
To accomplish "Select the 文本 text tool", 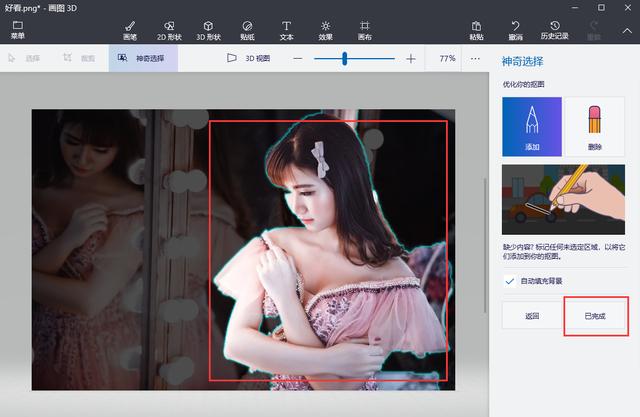I will [x=286, y=31].
